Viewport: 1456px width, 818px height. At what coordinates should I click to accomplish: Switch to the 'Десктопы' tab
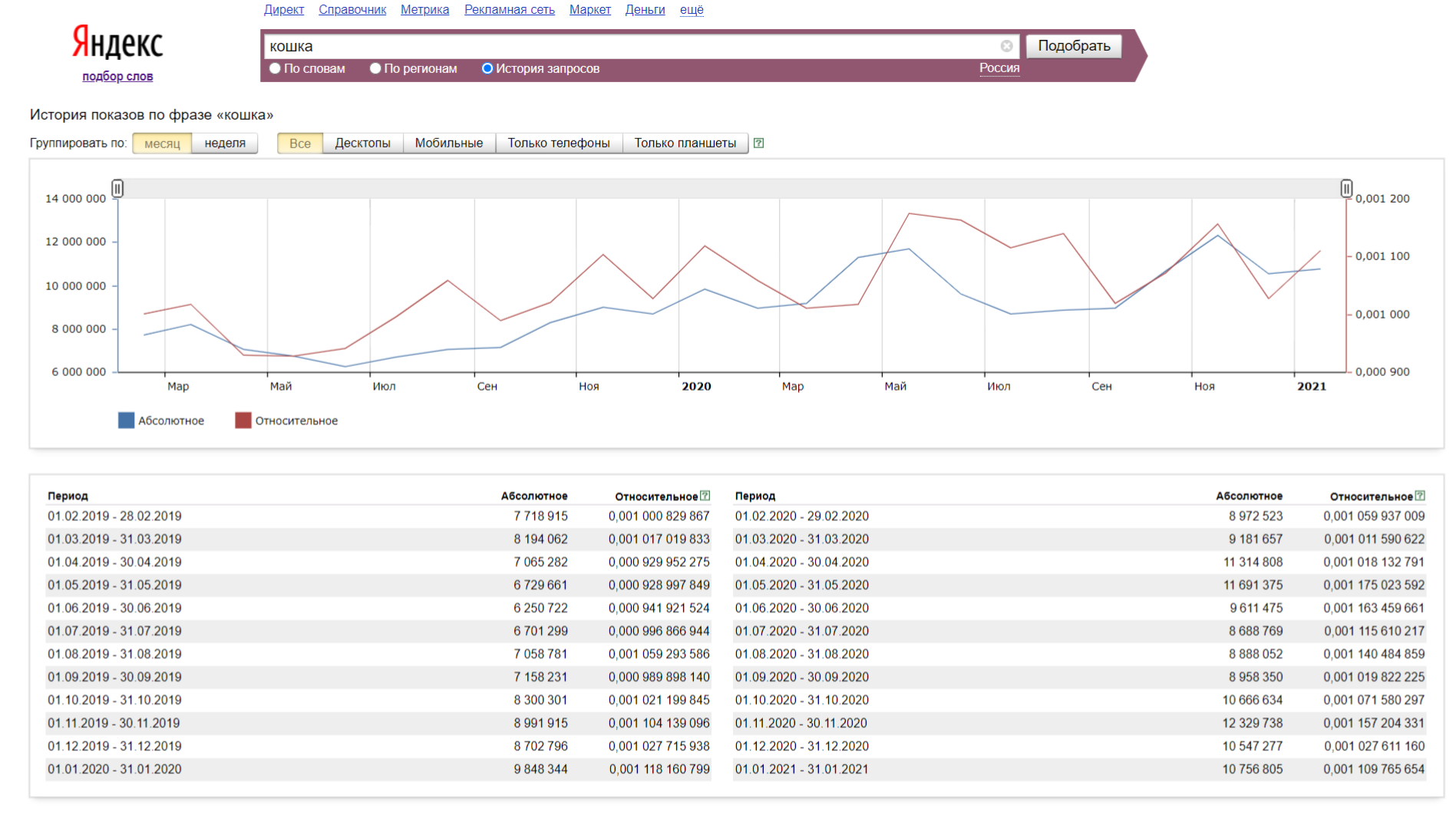363,143
